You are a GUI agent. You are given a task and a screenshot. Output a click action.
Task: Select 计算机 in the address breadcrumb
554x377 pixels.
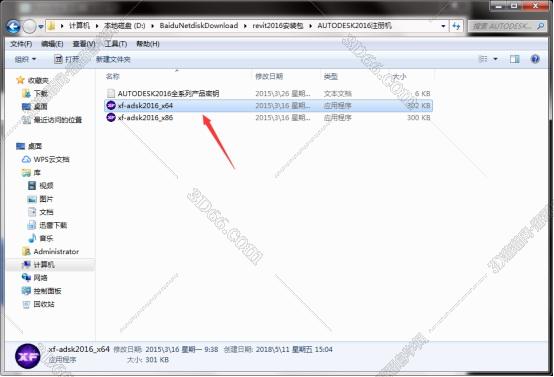(79, 26)
